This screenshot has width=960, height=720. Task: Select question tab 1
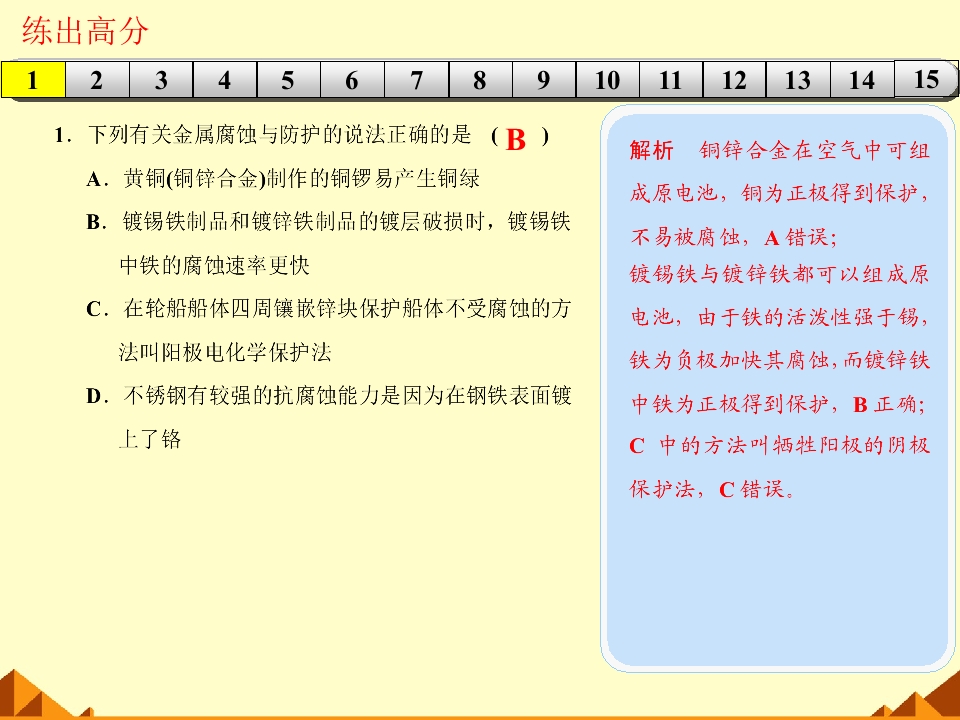click(x=33, y=80)
